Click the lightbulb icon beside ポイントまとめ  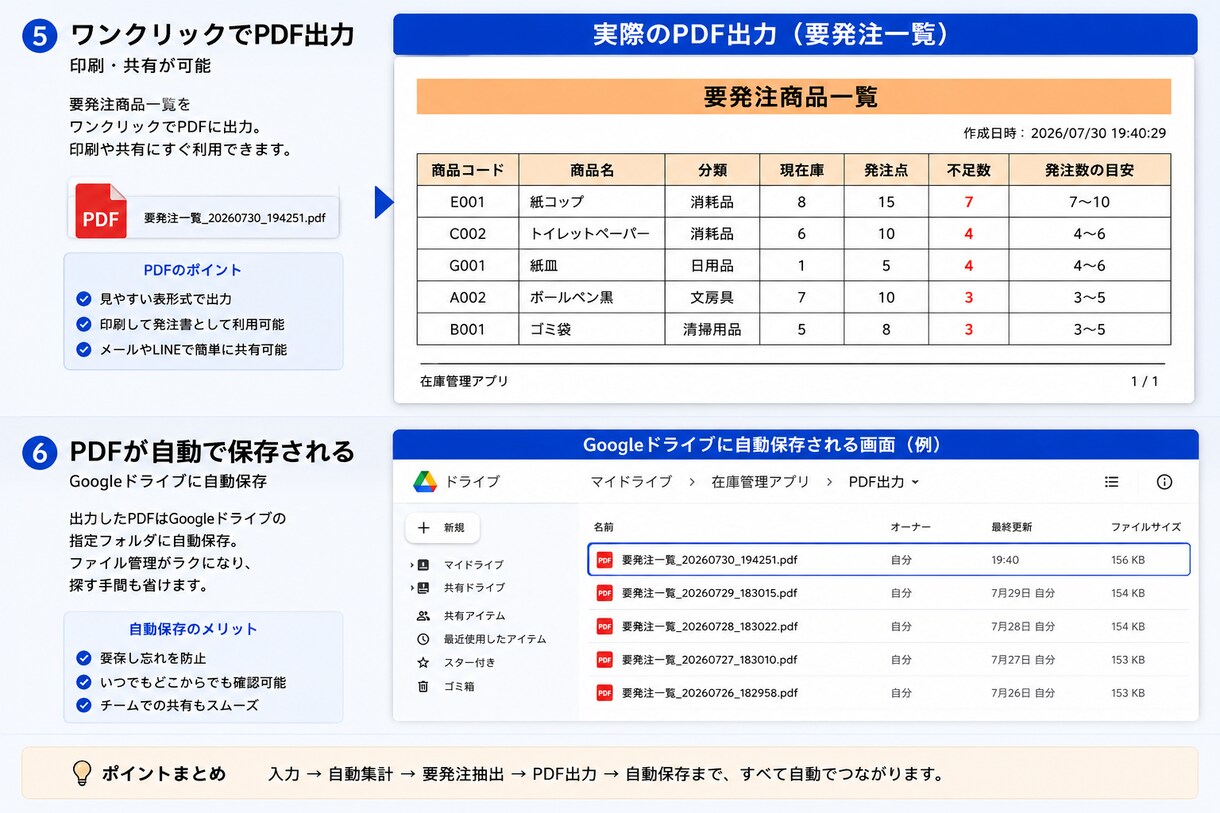(x=82, y=773)
